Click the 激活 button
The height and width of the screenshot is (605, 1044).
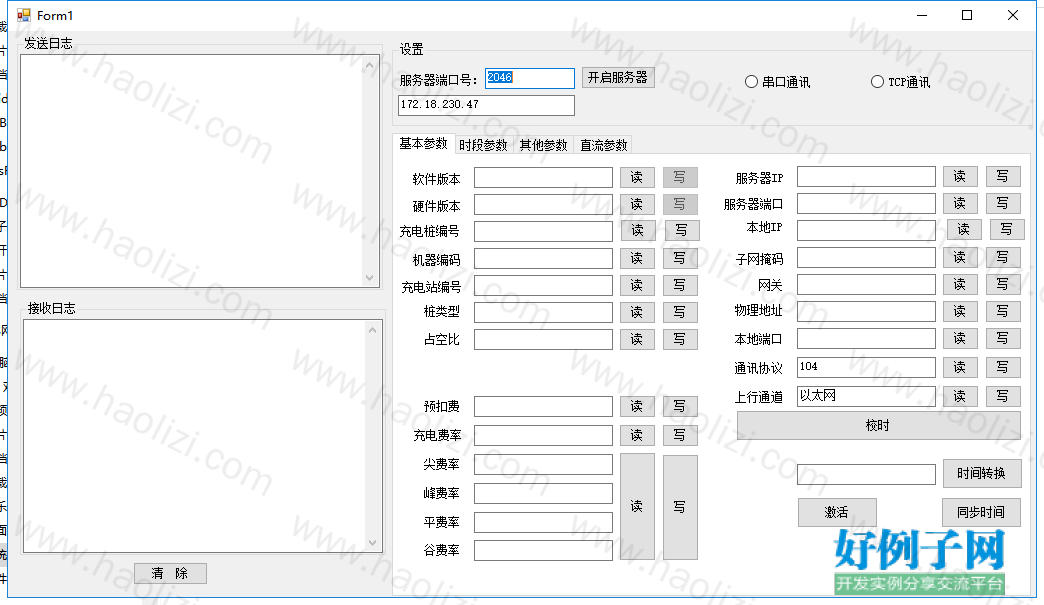tap(837, 512)
